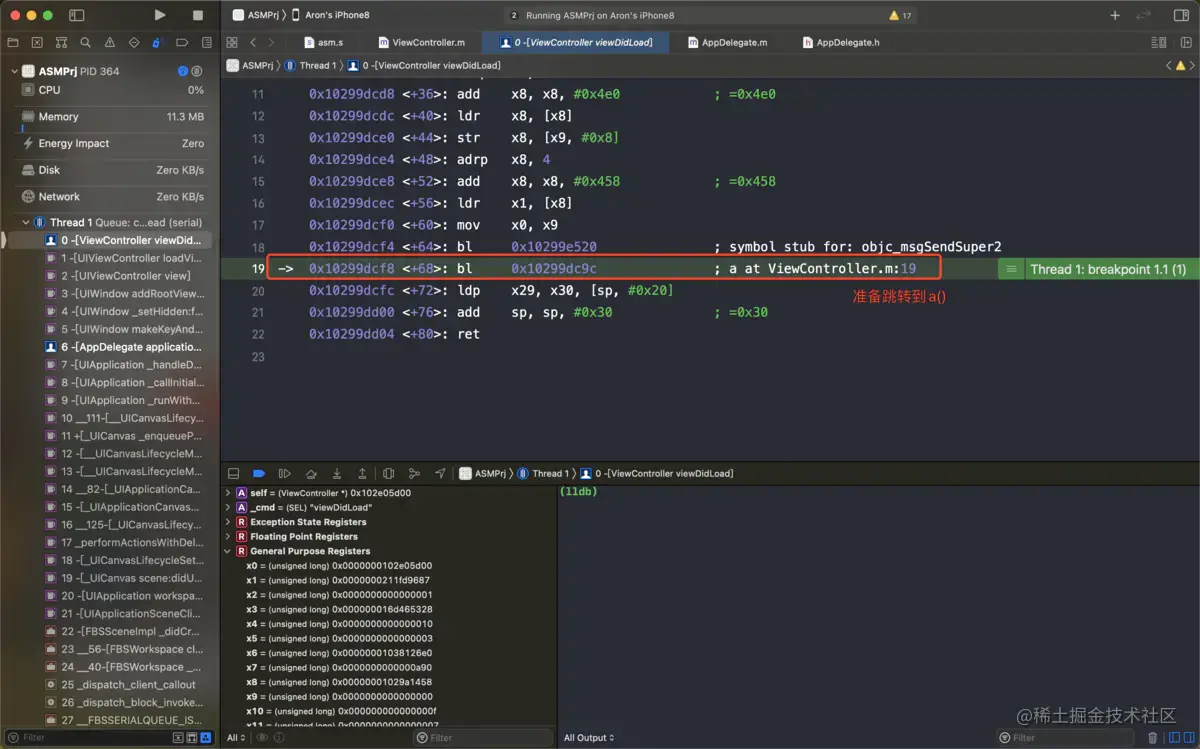Select the Debug navigator icon

pos(158,43)
